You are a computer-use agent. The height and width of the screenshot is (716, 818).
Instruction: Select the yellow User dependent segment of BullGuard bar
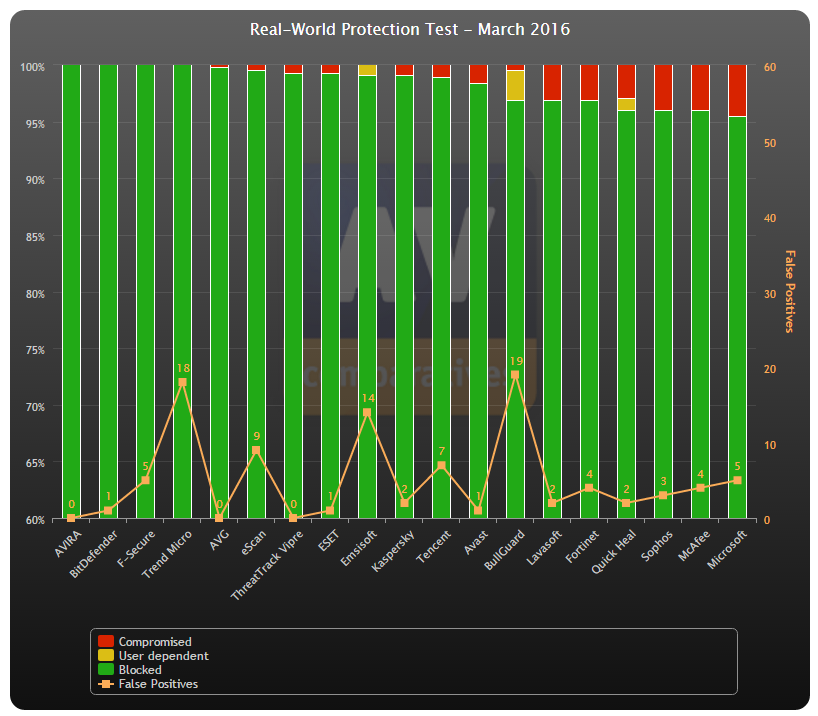click(515, 85)
